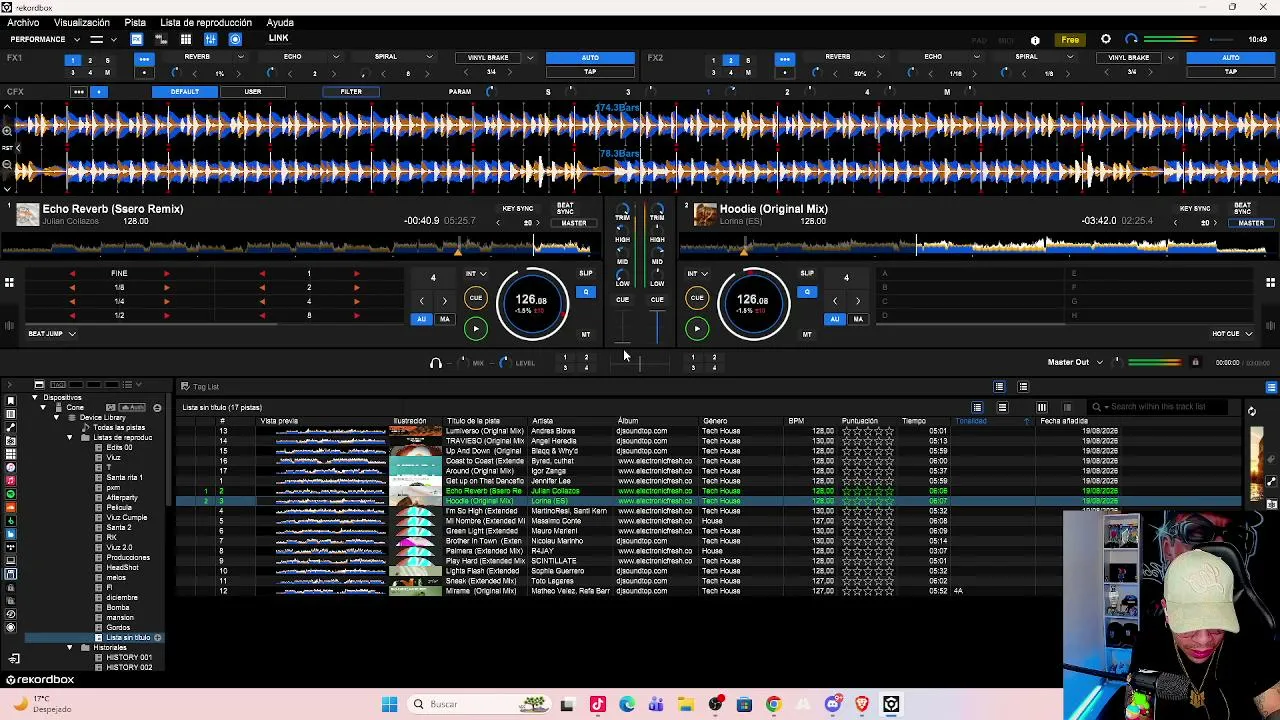This screenshot has height=720, width=1280.
Task: Click the Apple Music source icon in sidebar
Action: click(11, 480)
